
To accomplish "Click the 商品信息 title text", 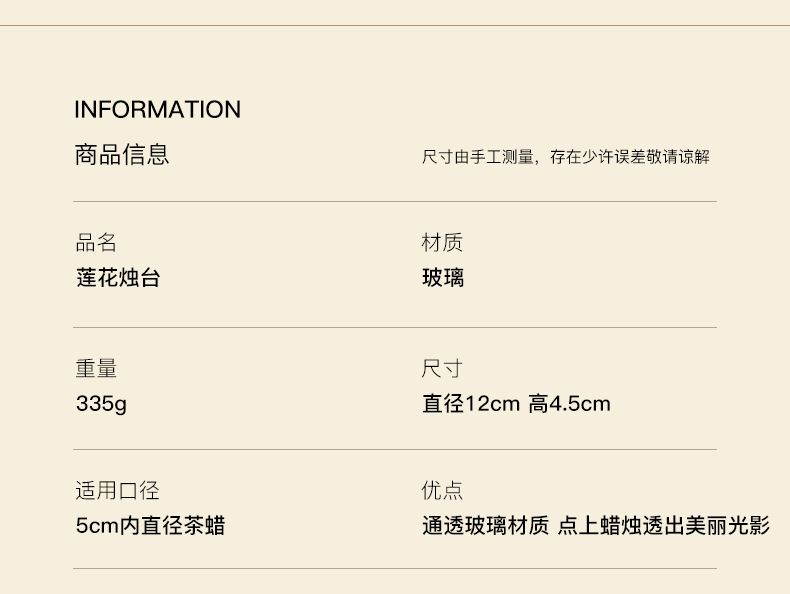I will click(121, 154).
